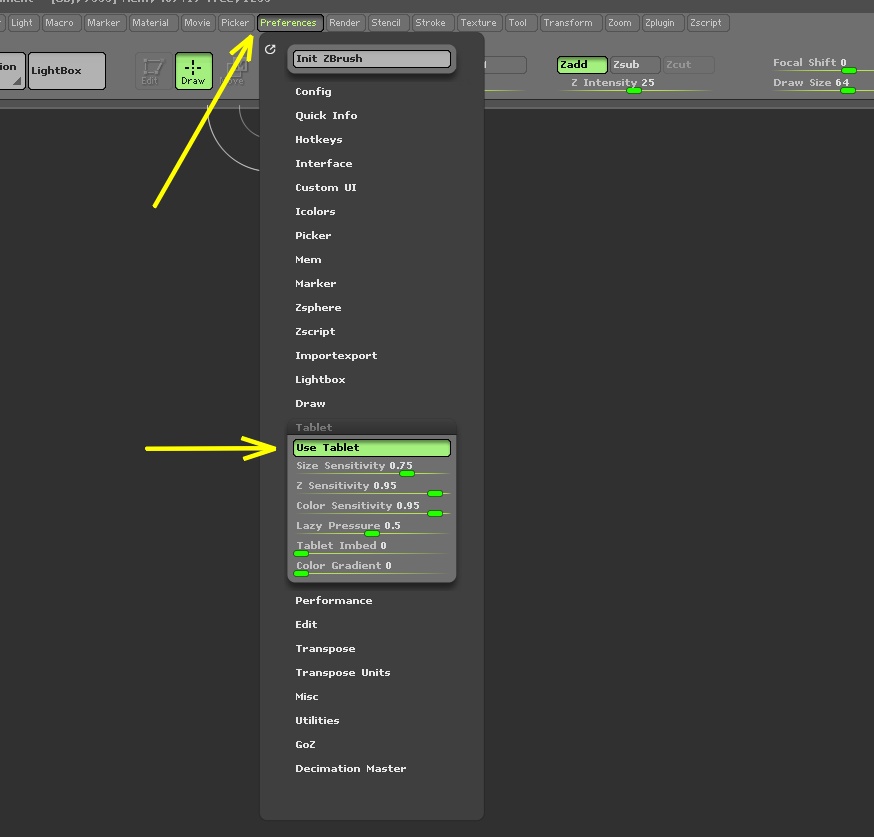Toggle the Use Tablet option off
This screenshot has height=837, width=874.
[x=372, y=448]
